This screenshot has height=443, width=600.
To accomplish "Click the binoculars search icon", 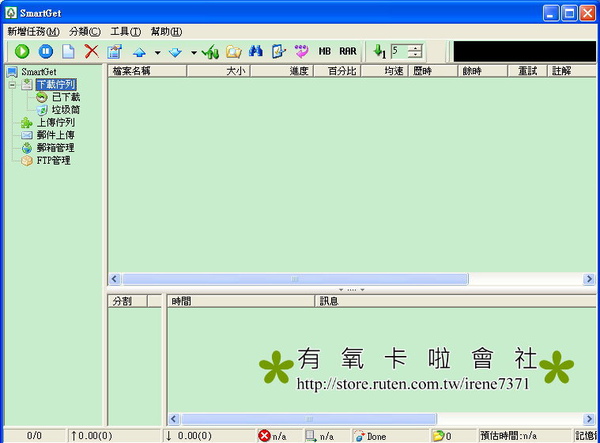I will tap(256, 51).
